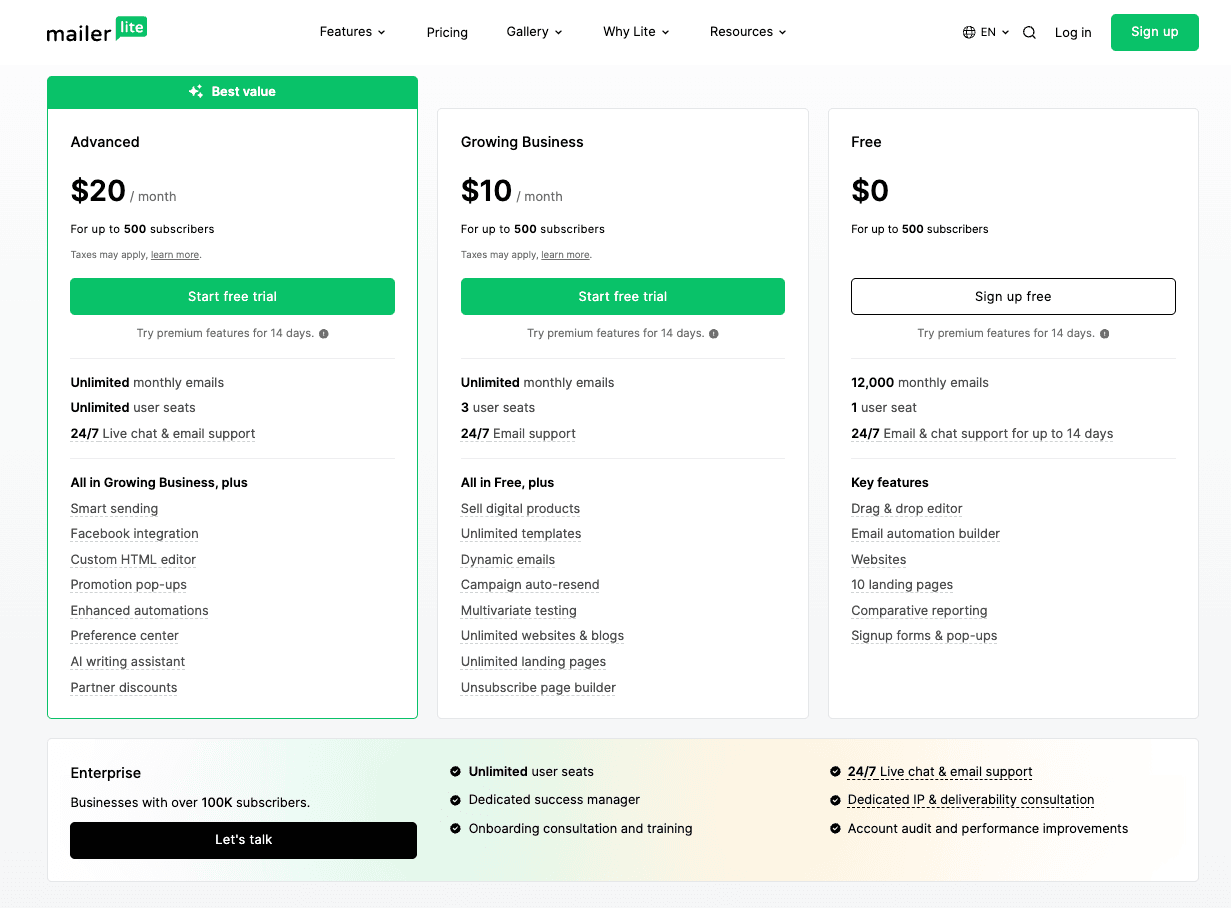This screenshot has height=908, width=1231.
Task: Expand the Features dropdown
Action: click(x=352, y=31)
